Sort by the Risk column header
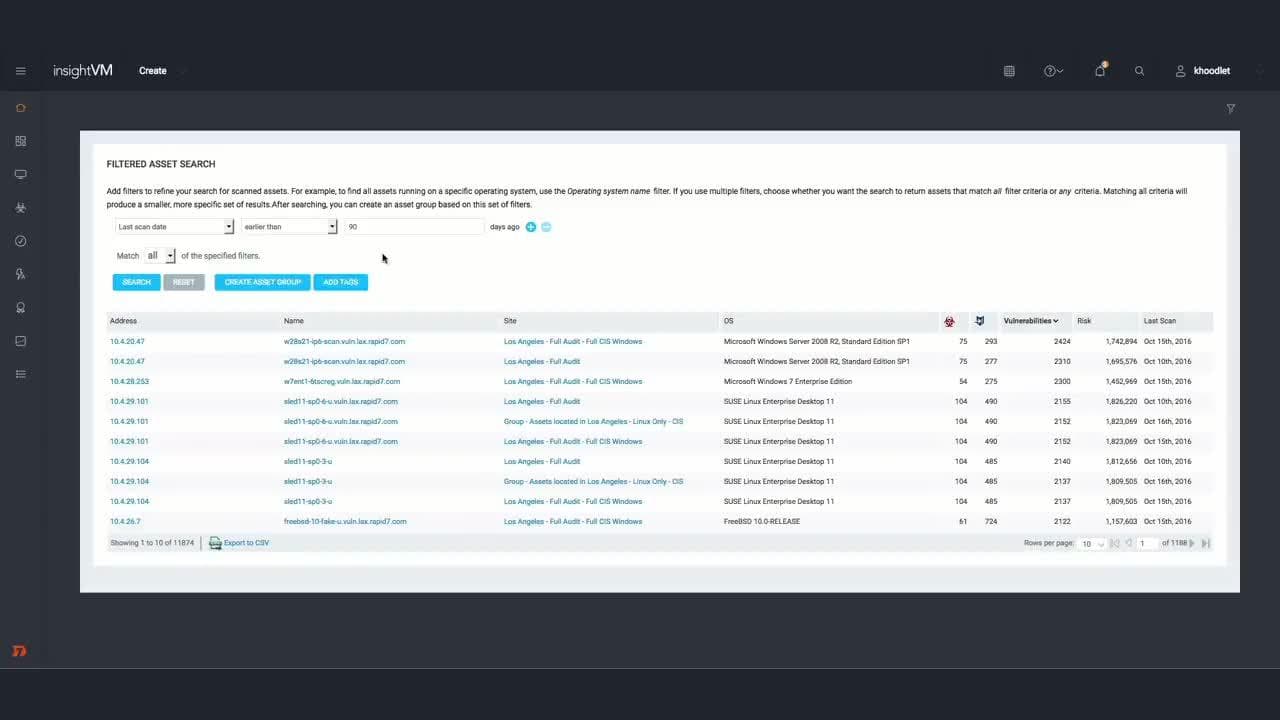This screenshot has height=720, width=1280. coord(1084,321)
